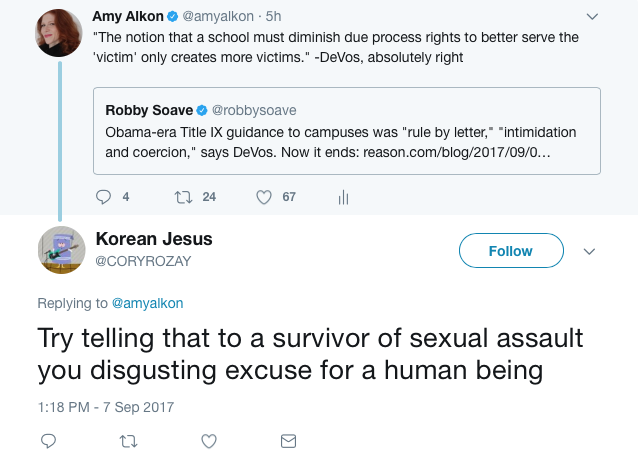
Task: Click the Korean Jesus display name
Action: (x=154, y=239)
